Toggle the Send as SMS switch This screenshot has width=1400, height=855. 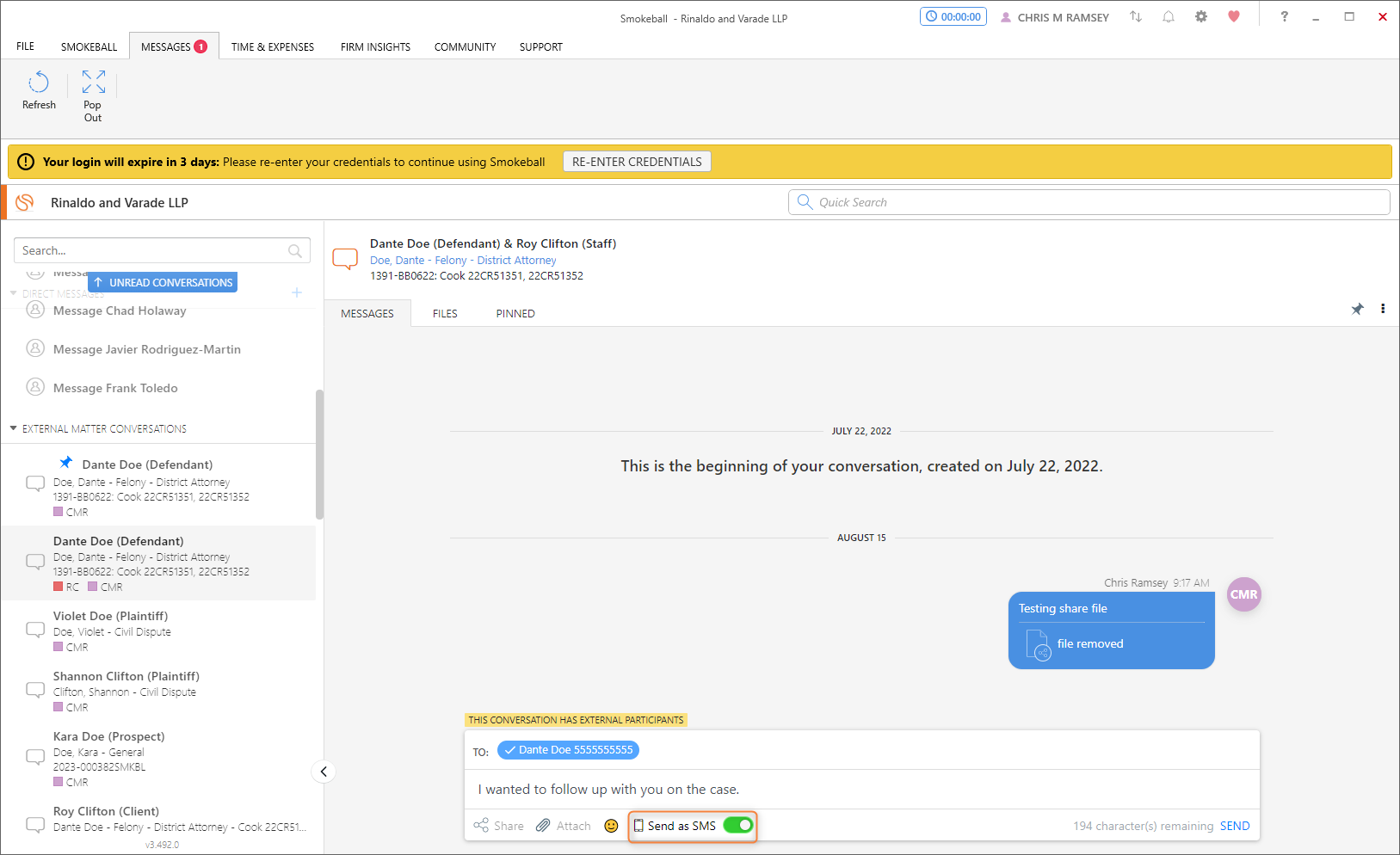pos(738,826)
